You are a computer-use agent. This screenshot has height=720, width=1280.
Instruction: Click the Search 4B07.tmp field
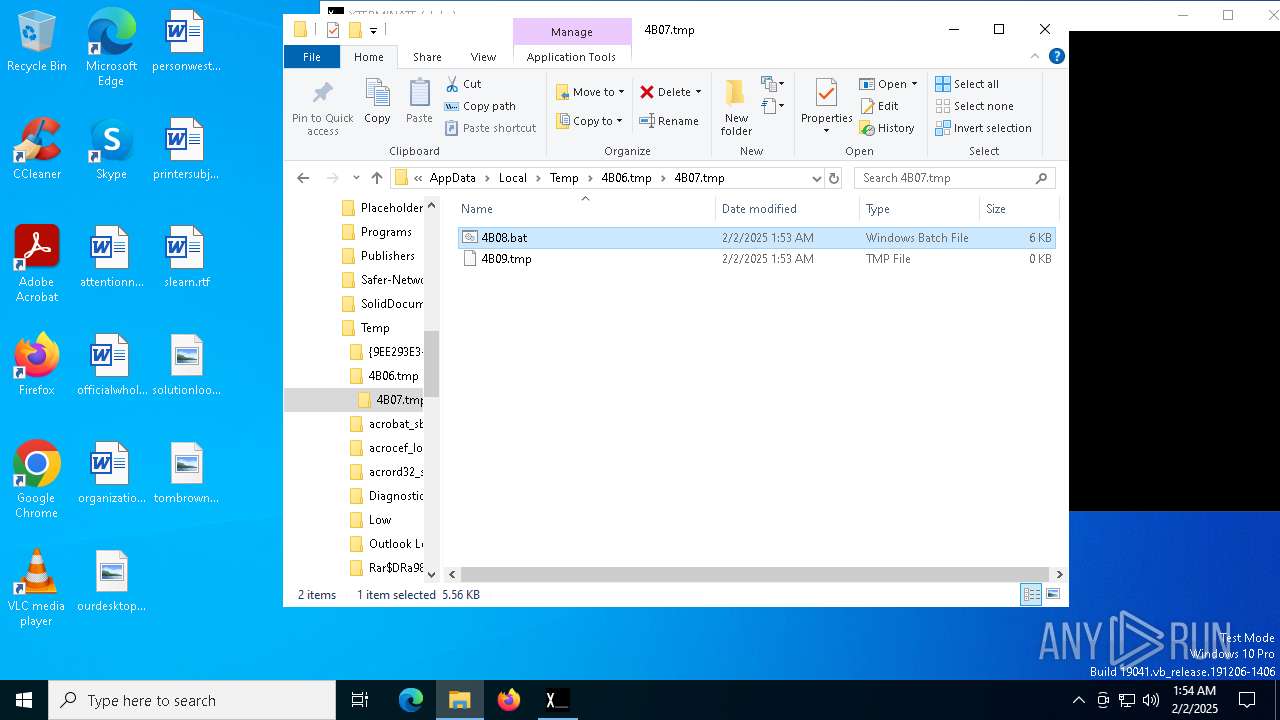[955, 178]
